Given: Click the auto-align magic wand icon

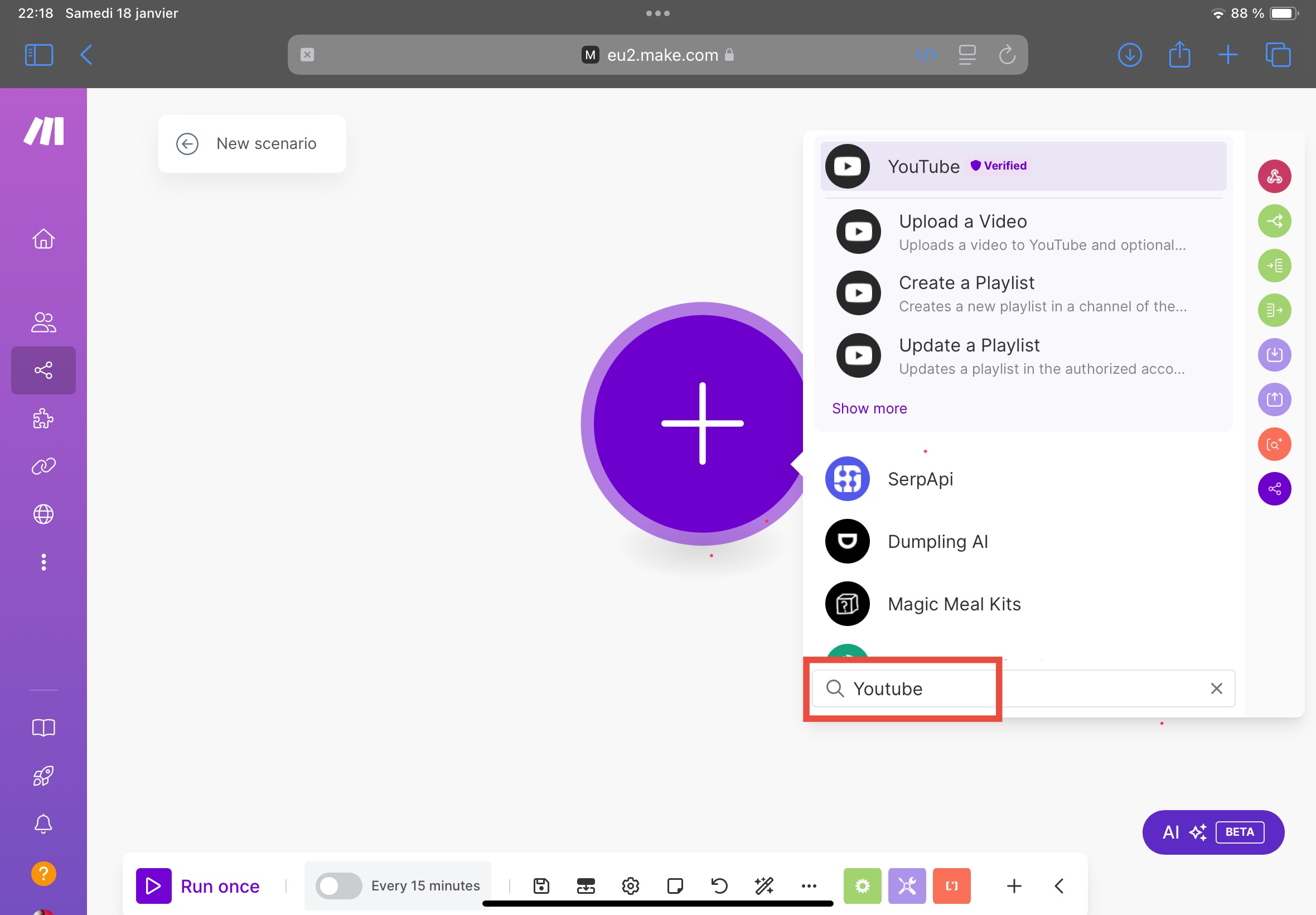Looking at the screenshot, I should point(765,886).
